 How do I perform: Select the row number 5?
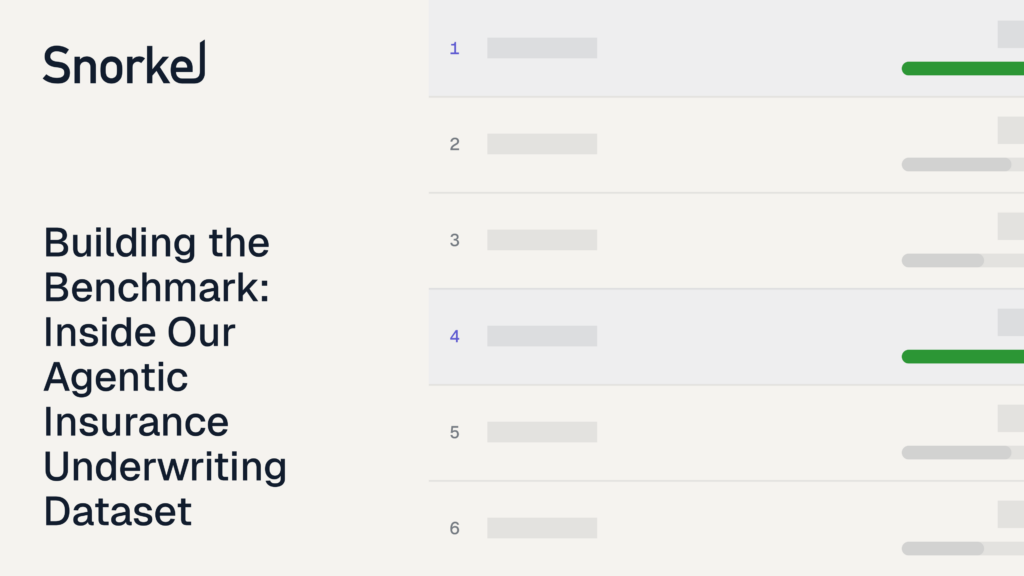coord(455,432)
